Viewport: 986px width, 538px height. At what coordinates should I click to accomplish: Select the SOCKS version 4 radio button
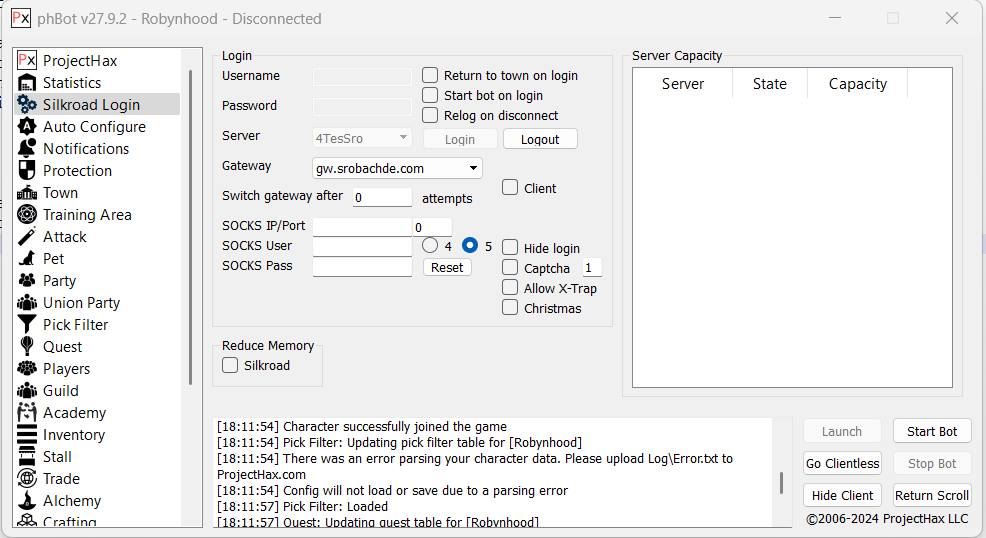430,245
